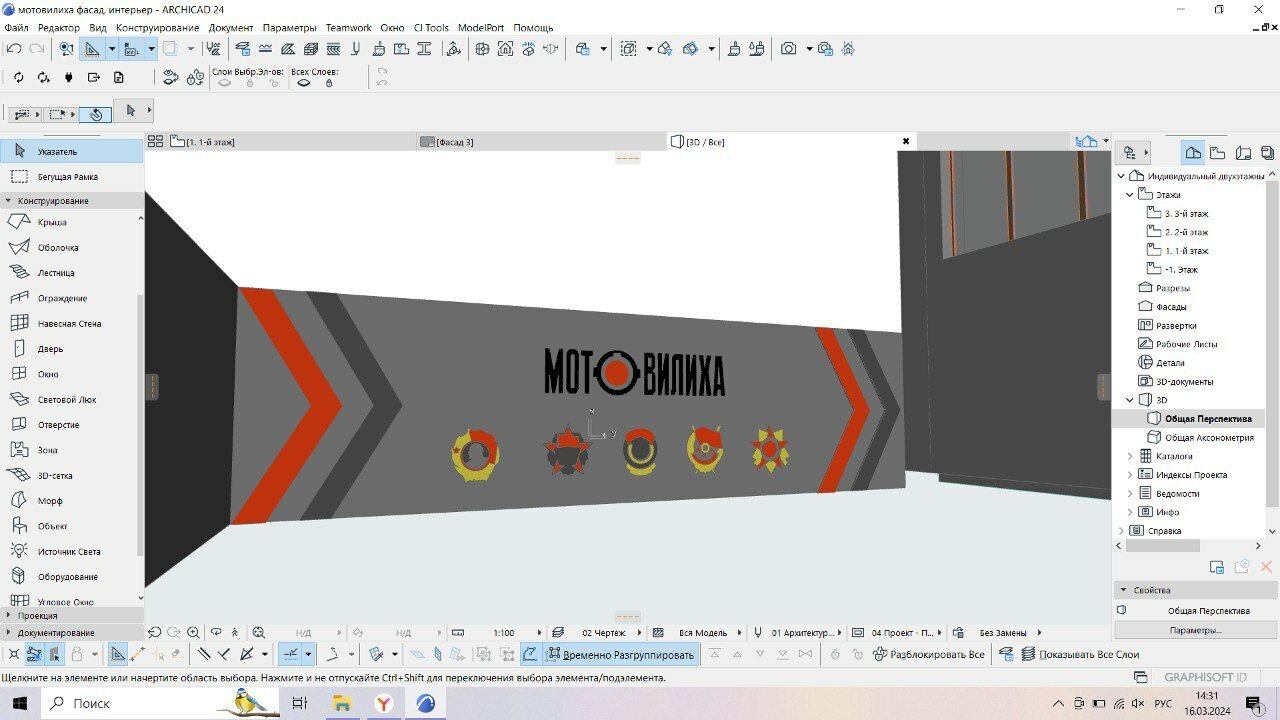Toggle the quick selection magnet button in upper toolbar
Viewport: 1280px width, 720px height.
97,115
